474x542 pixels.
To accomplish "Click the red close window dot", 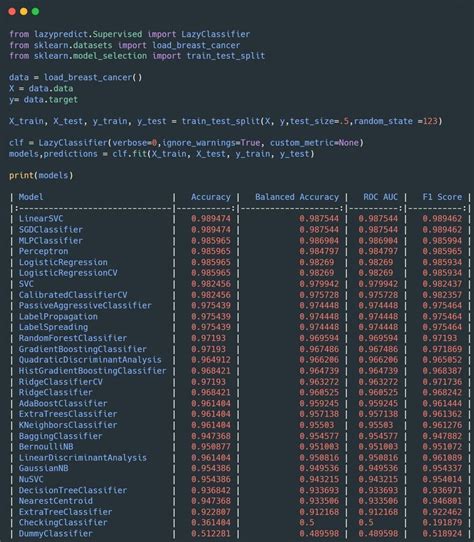I will (12, 12).
